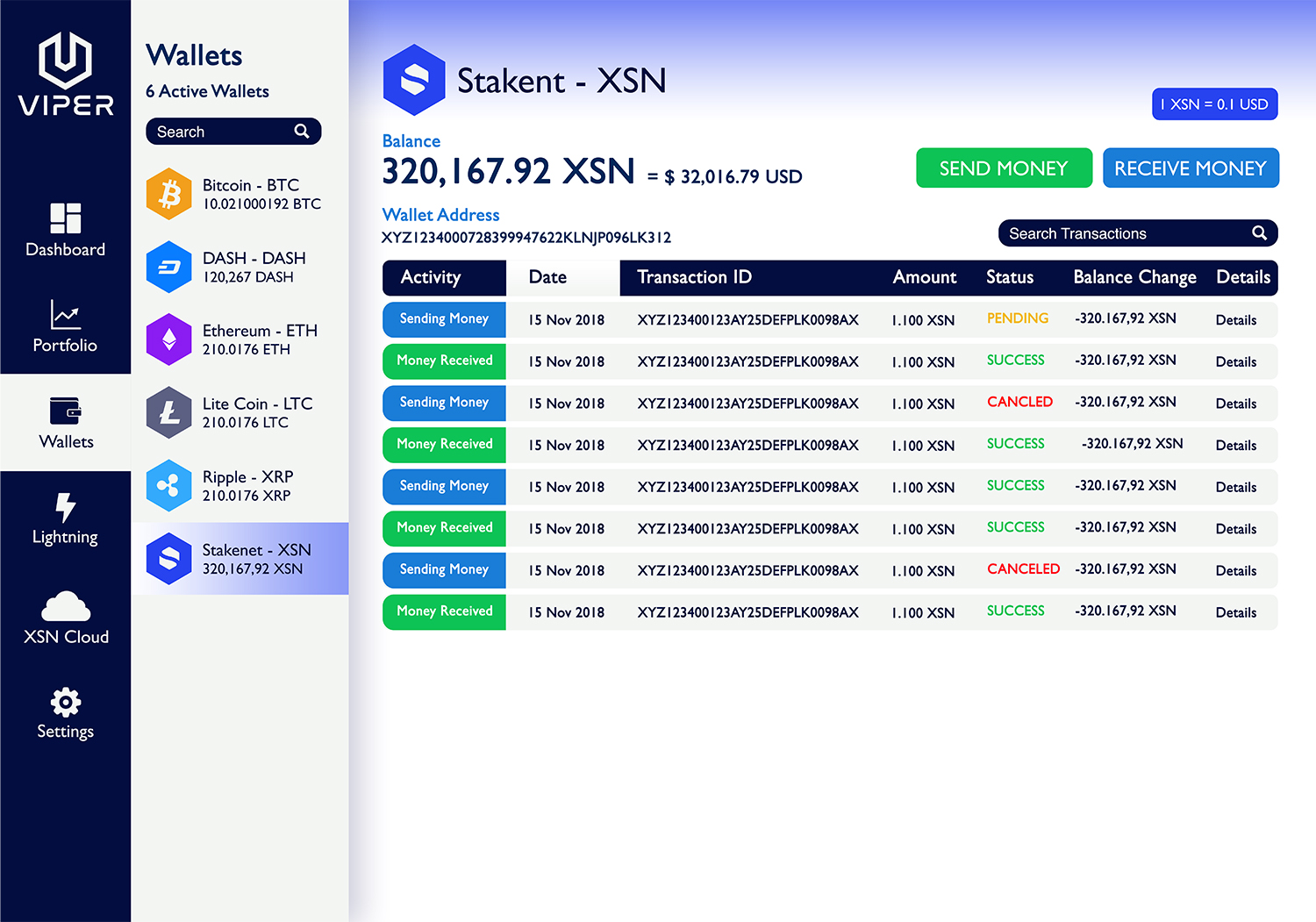
Task: Click the 1 XSN = 0.1 USD badge
Action: point(1214,104)
